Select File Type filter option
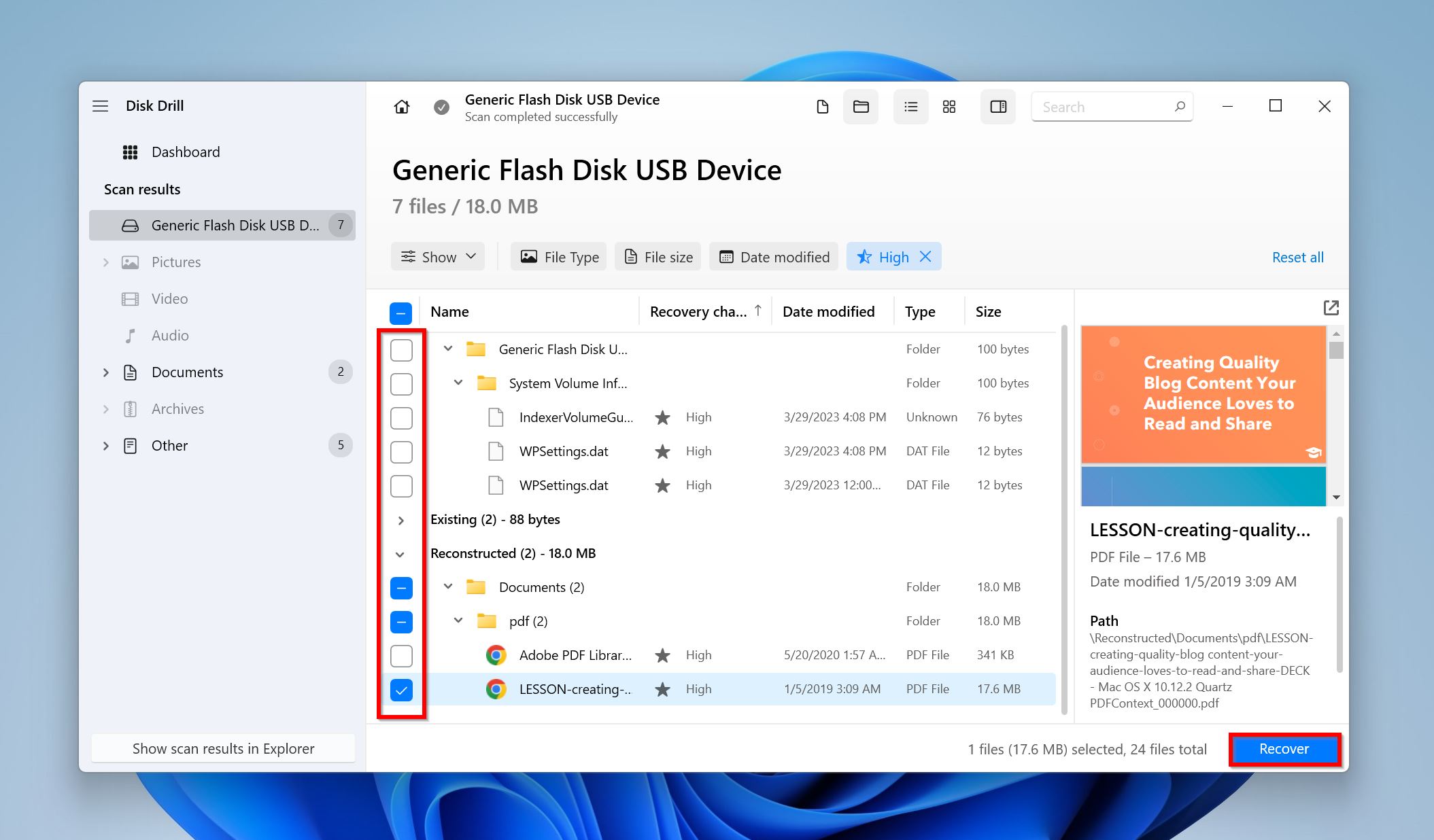This screenshot has width=1434, height=840. coord(558,257)
